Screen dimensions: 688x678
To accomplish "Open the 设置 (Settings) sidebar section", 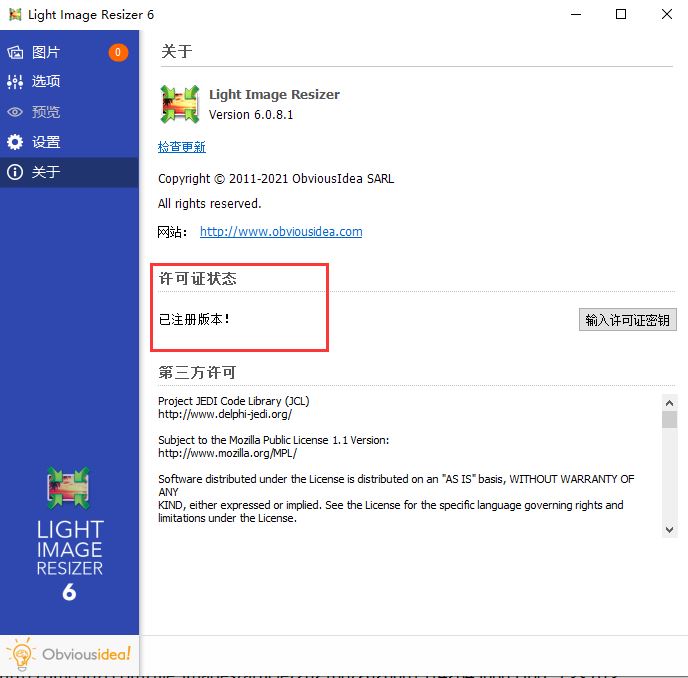I will 69,142.
